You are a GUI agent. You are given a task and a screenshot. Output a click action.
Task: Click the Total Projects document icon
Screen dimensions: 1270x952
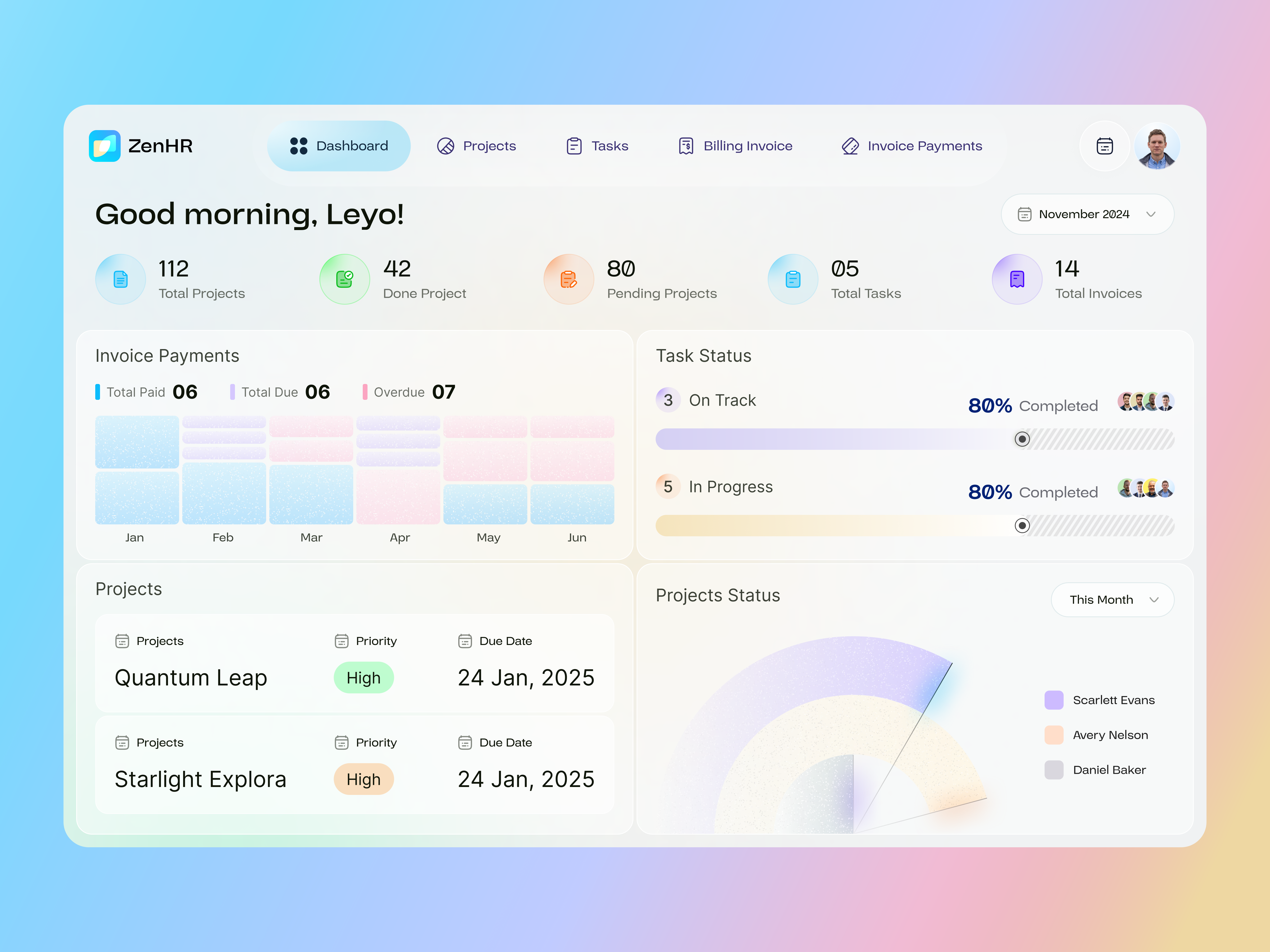(x=120, y=279)
